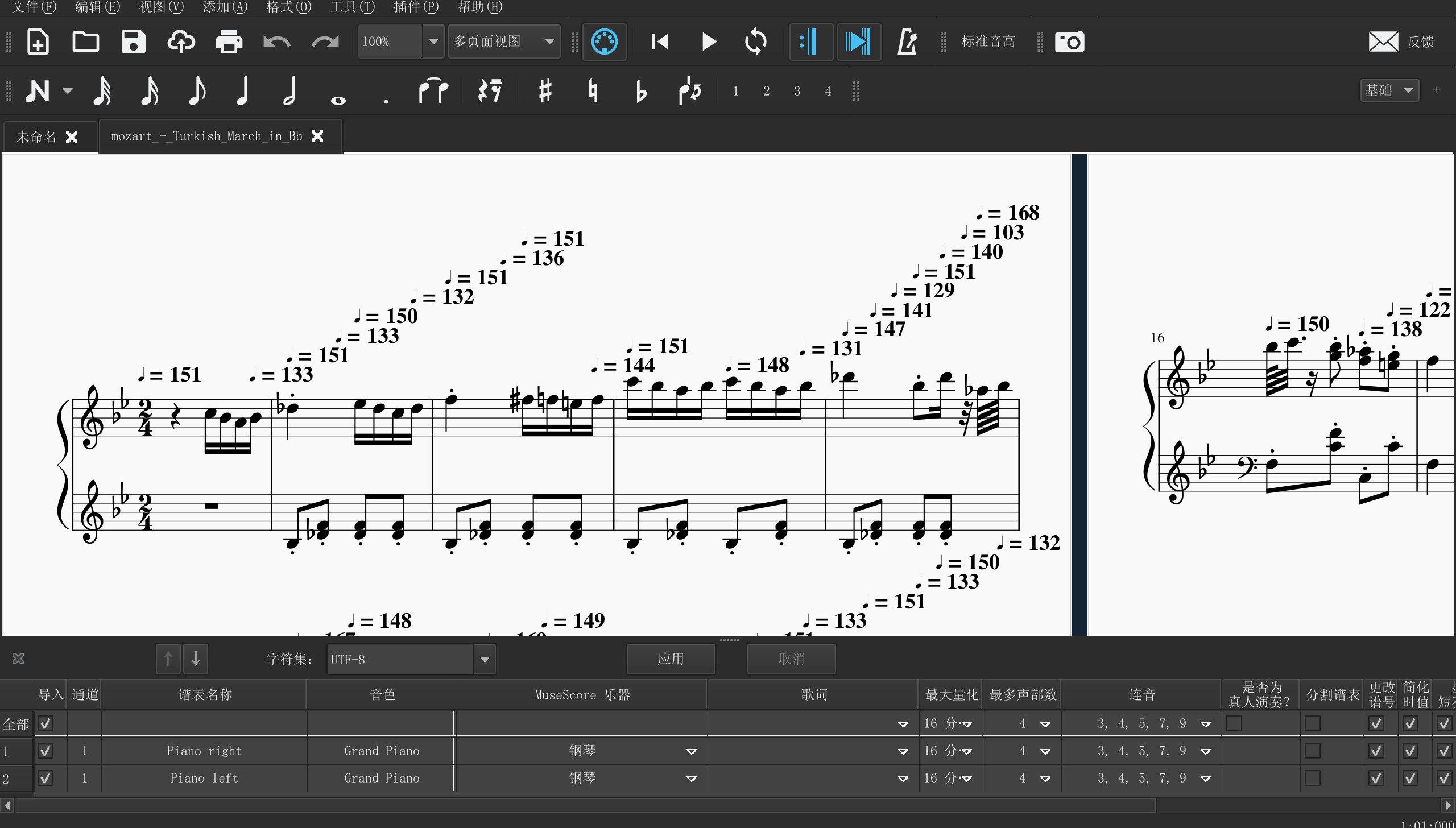Create a new score with the new-file icon

coord(38,42)
